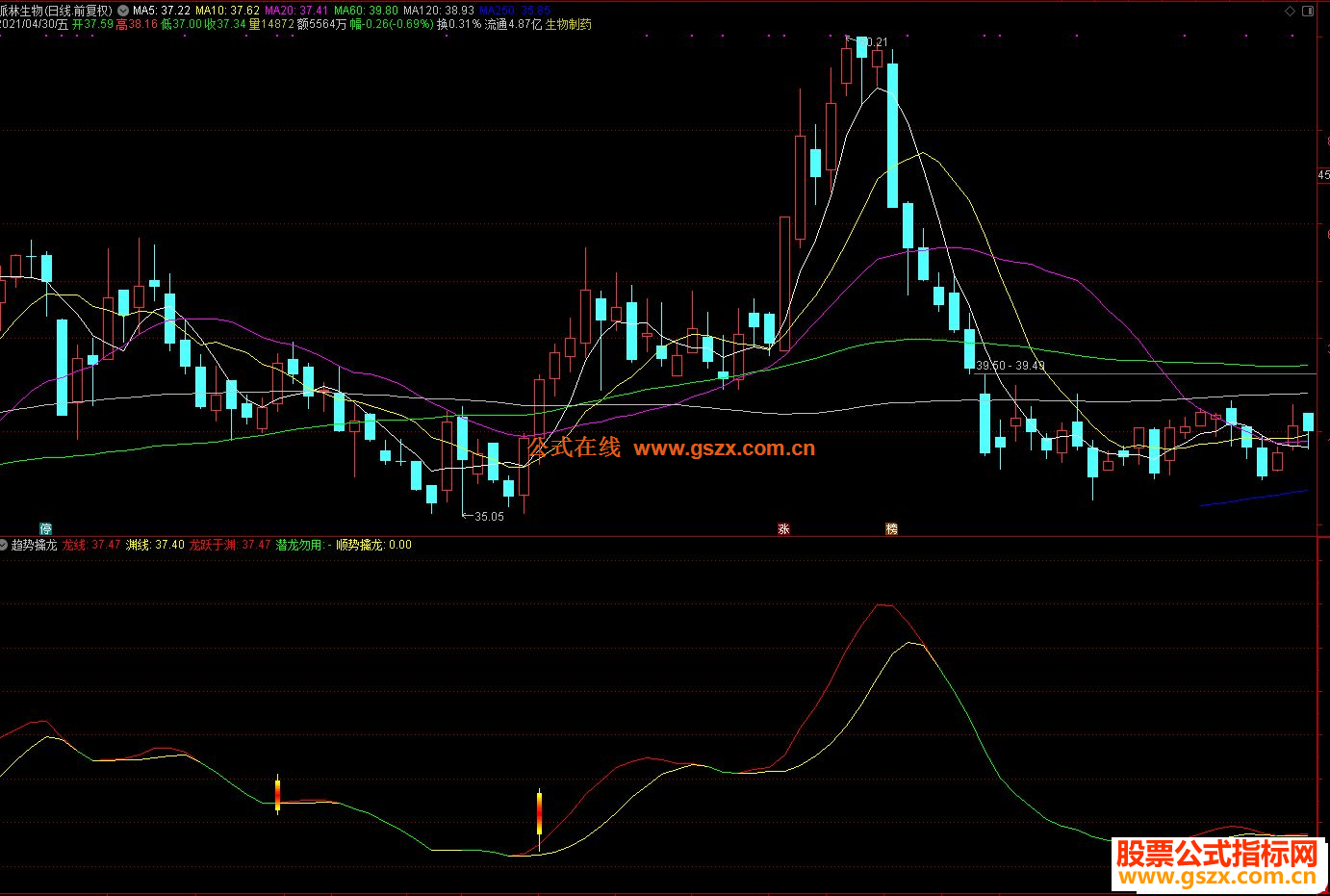Screen dimensions: 1330x896
Task: Toggle the side panel icon at the chart's top right
Action: pyautogui.click(x=1308, y=12)
